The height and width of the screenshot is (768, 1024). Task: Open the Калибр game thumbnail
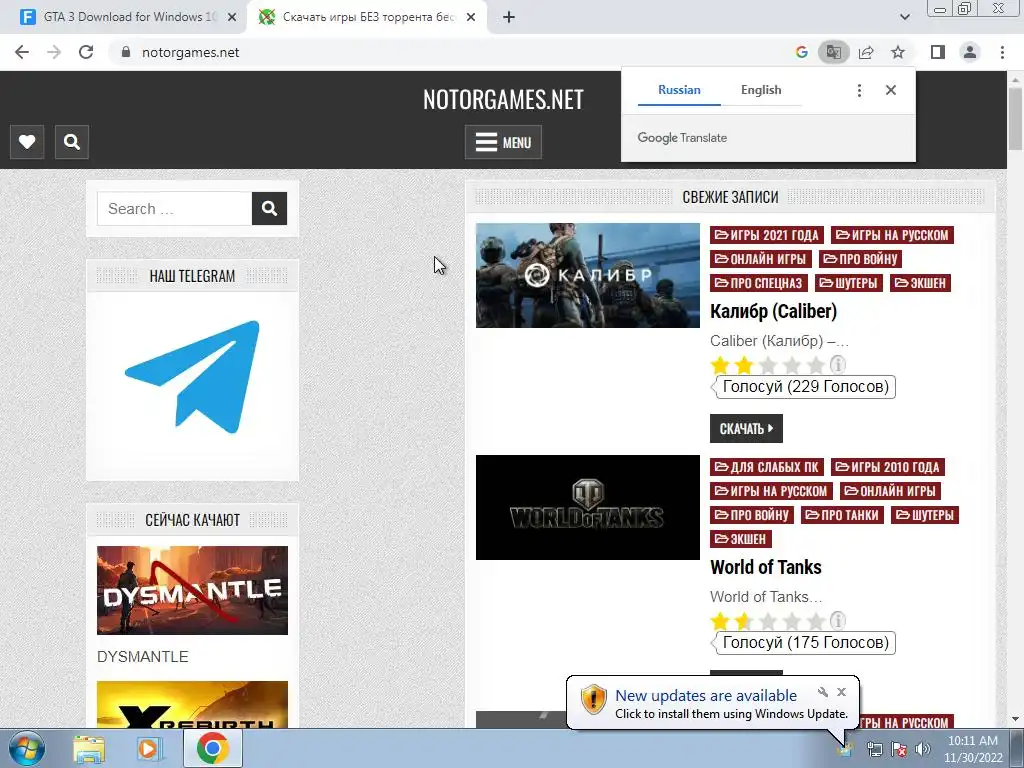tap(587, 275)
